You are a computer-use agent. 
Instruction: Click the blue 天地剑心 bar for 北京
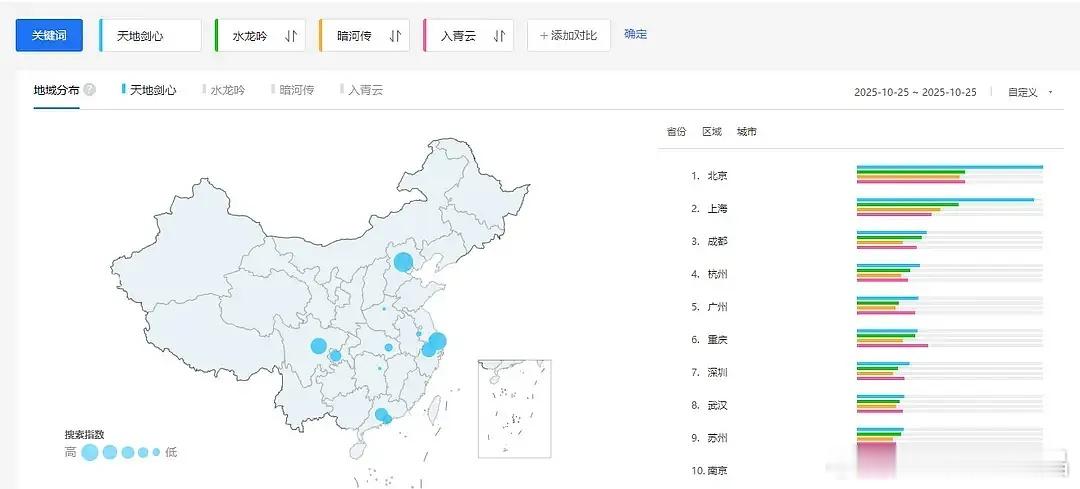click(x=950, y=167)
